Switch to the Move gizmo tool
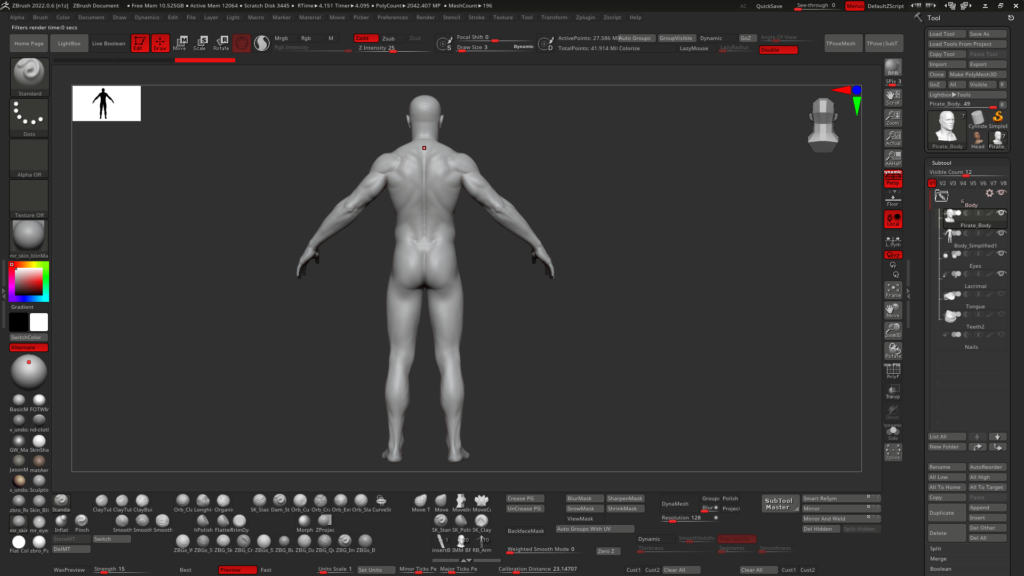Image resolution: width=1024 pixels, height=576 pixels. pyautogui.click(x=180, y=43)
